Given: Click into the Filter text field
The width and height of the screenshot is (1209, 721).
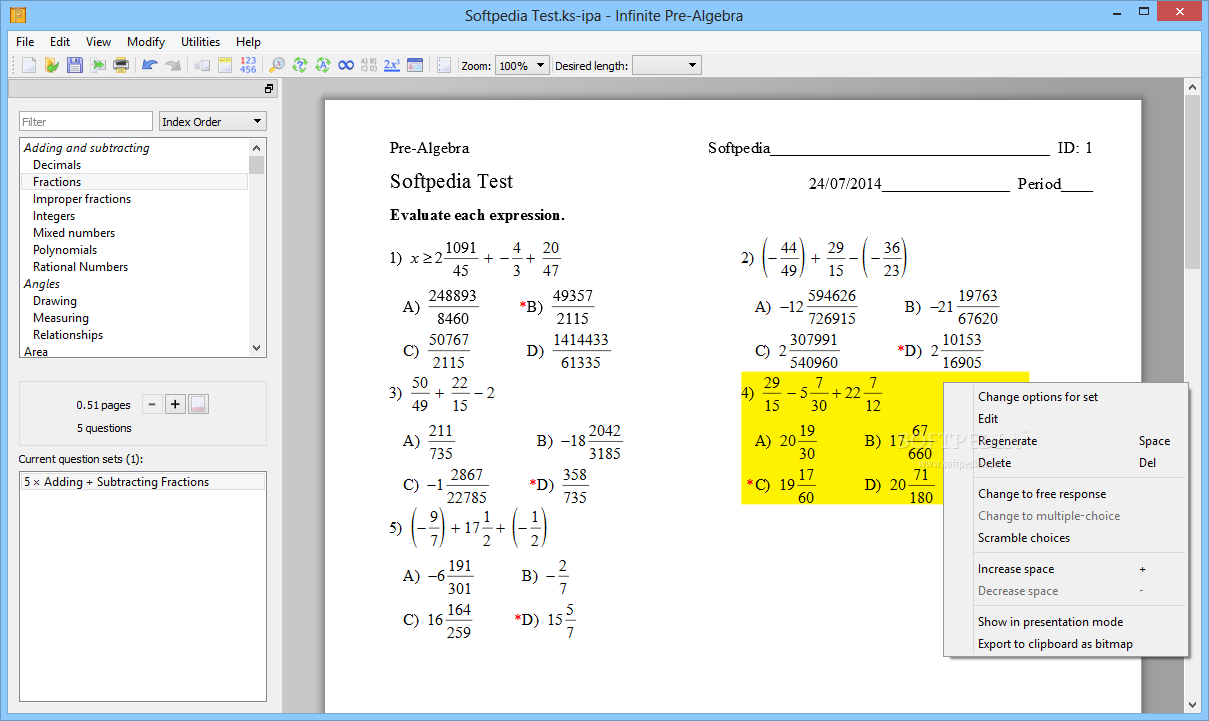Looking at the screenshot, I should tap(86, 121).
